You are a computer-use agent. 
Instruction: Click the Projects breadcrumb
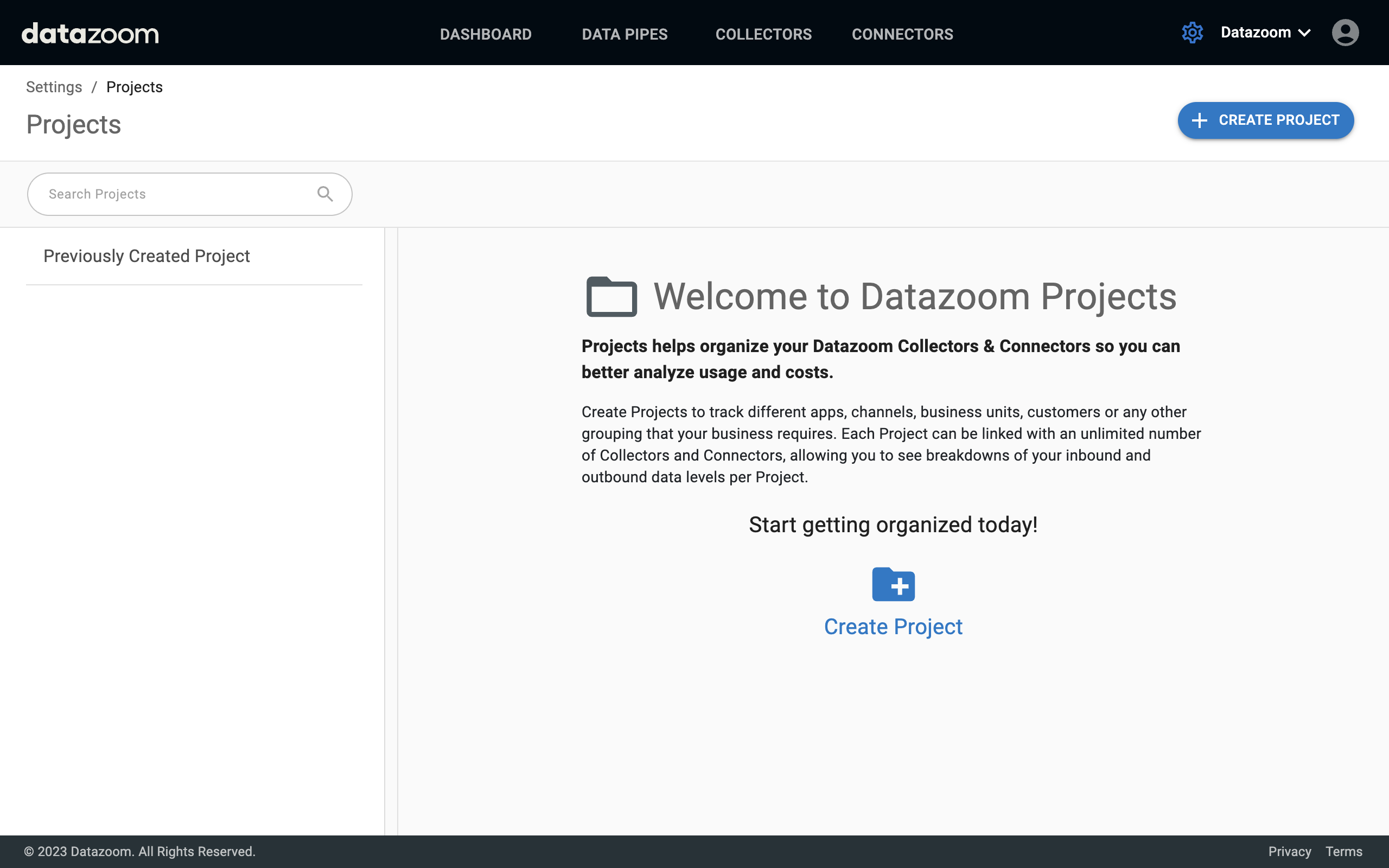pos(135,87)
